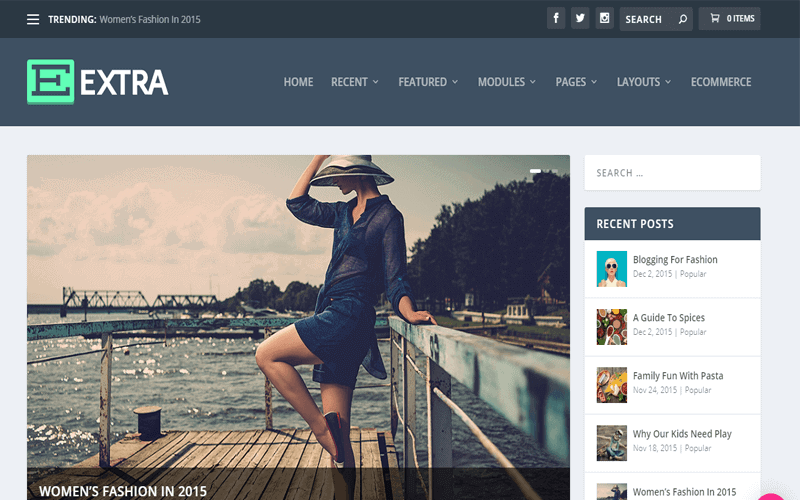Expand the Modules dropdown chevron
The image size is (800, 500).
[x=533, y=82]
